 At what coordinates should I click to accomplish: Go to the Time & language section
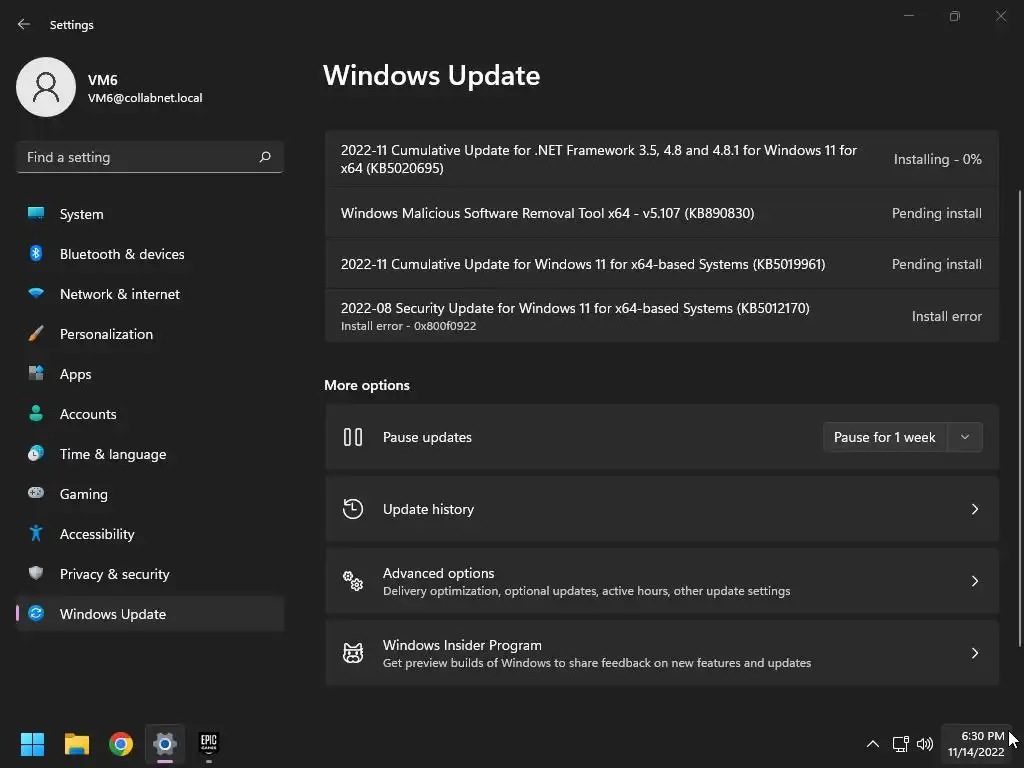pyautogui.click(x=113, y=454)
